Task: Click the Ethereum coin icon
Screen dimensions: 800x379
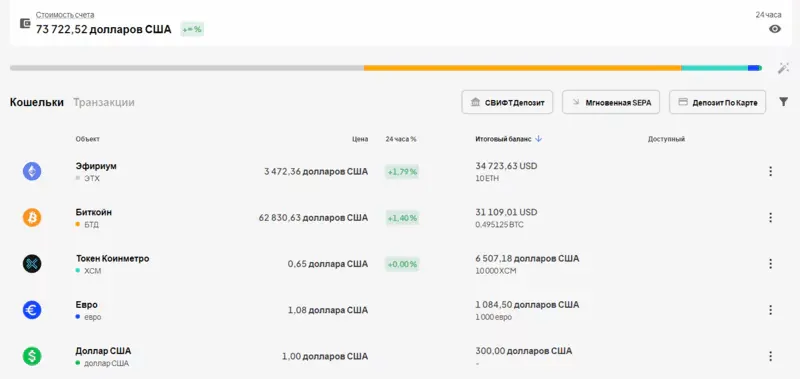Action: [32, 171]
